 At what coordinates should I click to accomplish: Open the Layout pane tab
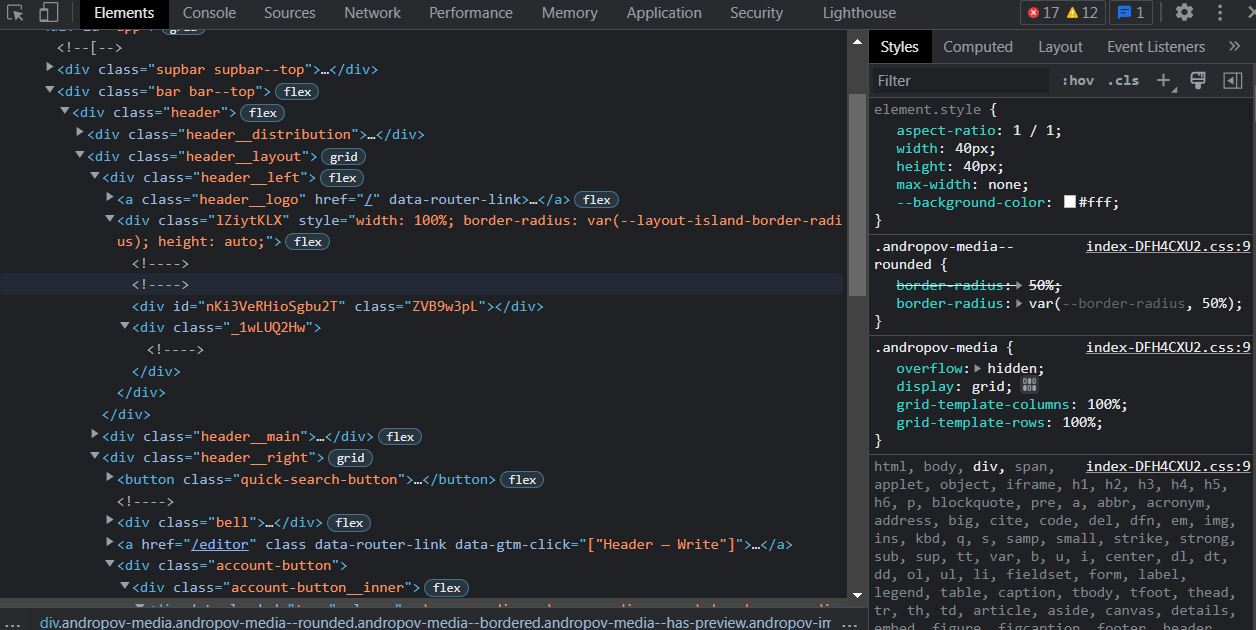click(1060, 46)
